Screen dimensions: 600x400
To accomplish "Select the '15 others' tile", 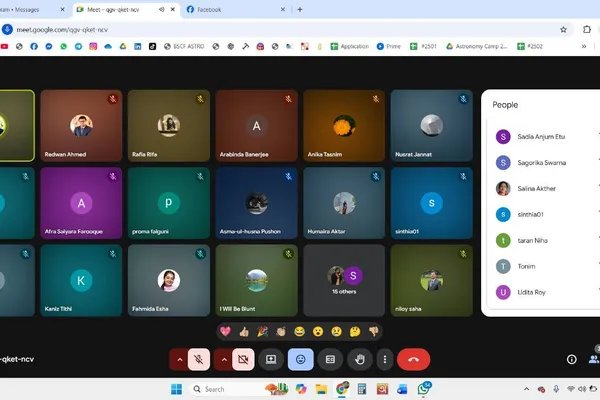I will pos(344,281).
